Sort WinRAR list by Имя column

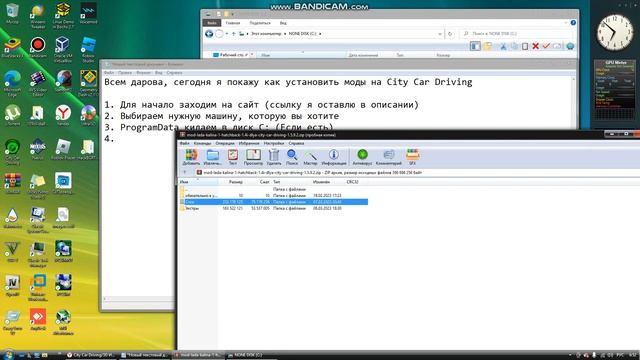[198, 182]
